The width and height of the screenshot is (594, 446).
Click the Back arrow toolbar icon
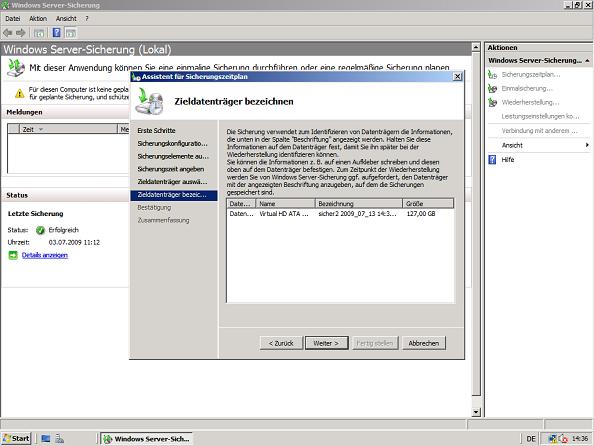pos(8,33)
